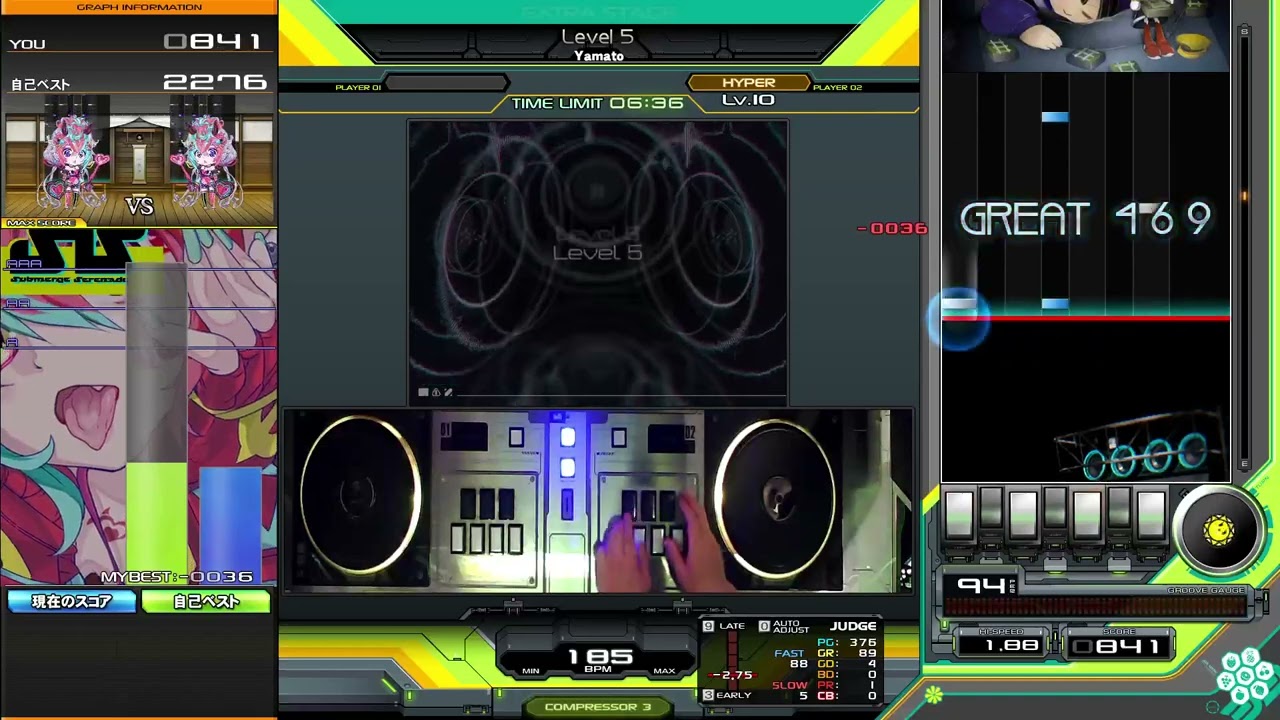This screenshot has width=1280, height=720.
Task: Click the MYBEST:-0036 text
Action: [176, 577]
